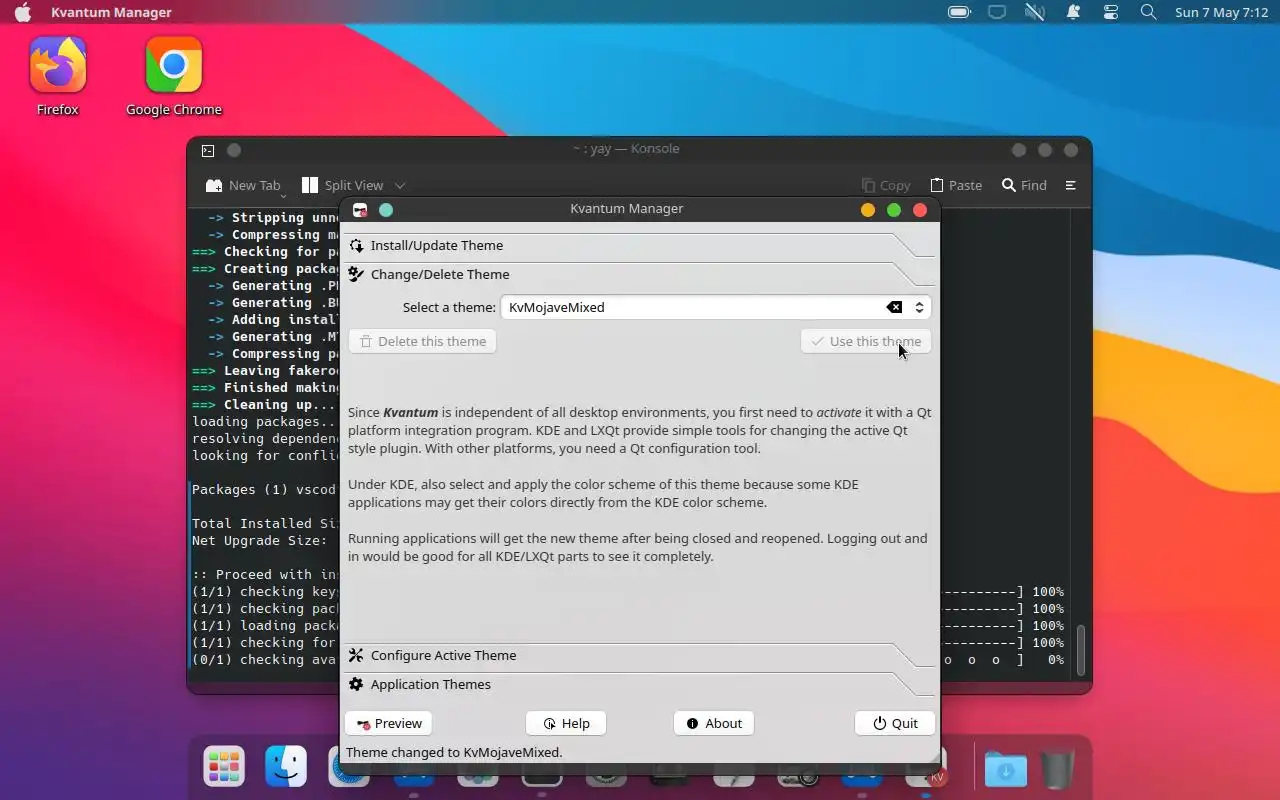Clear the selected theme text
Image resolution: width=1280 pixels, height=800 pixels.
pos(894,307)
